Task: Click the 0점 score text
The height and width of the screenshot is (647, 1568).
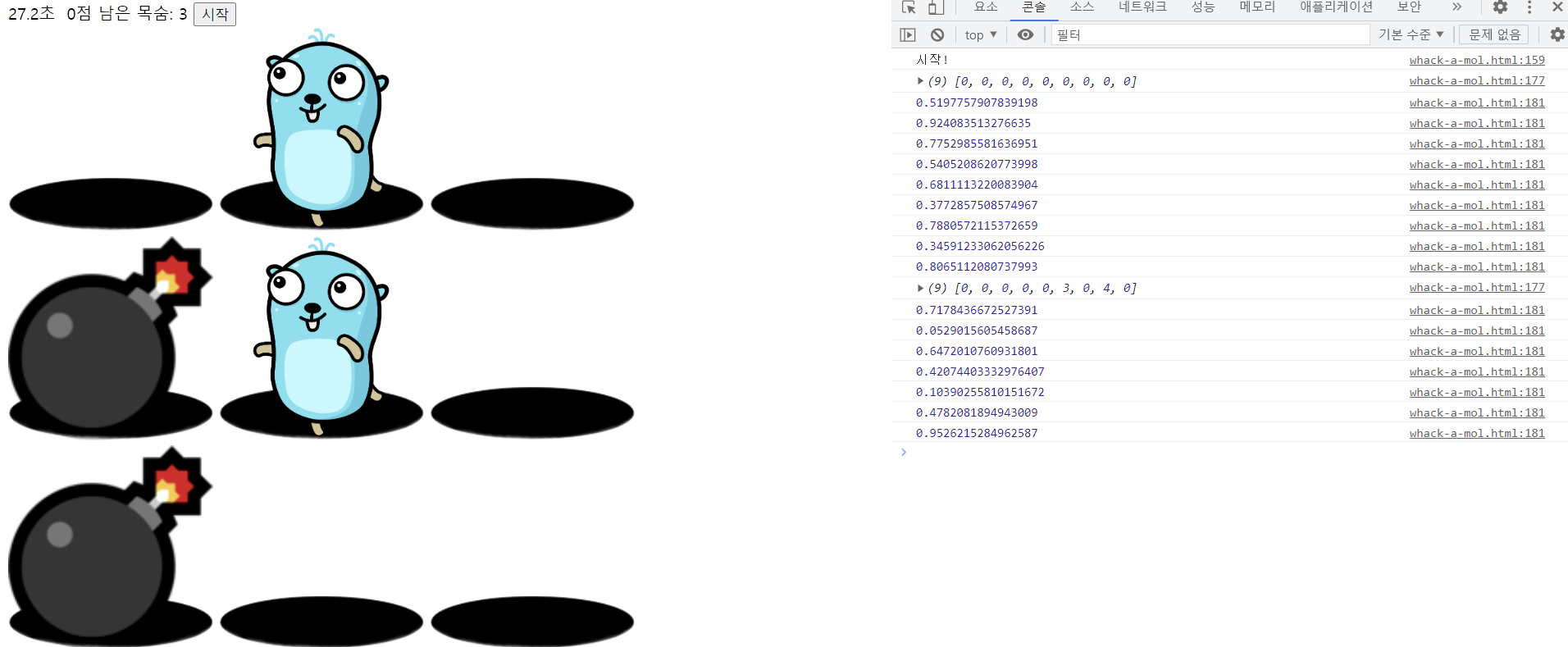Action: pyautogui.click(x=79, y=14)
